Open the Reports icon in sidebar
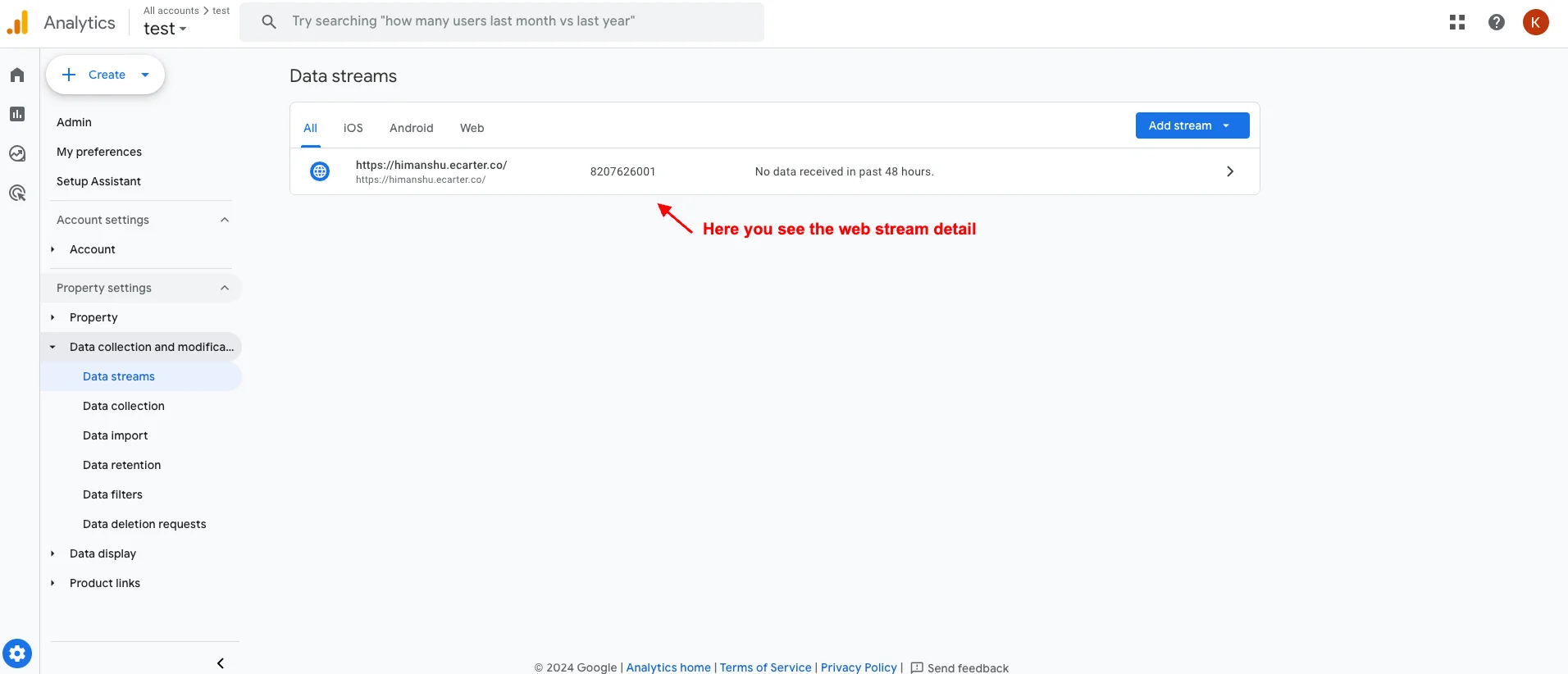Image resolution: width=1568 pixels, height=674 pixels. pyautogui.click(x=17, y=114)
